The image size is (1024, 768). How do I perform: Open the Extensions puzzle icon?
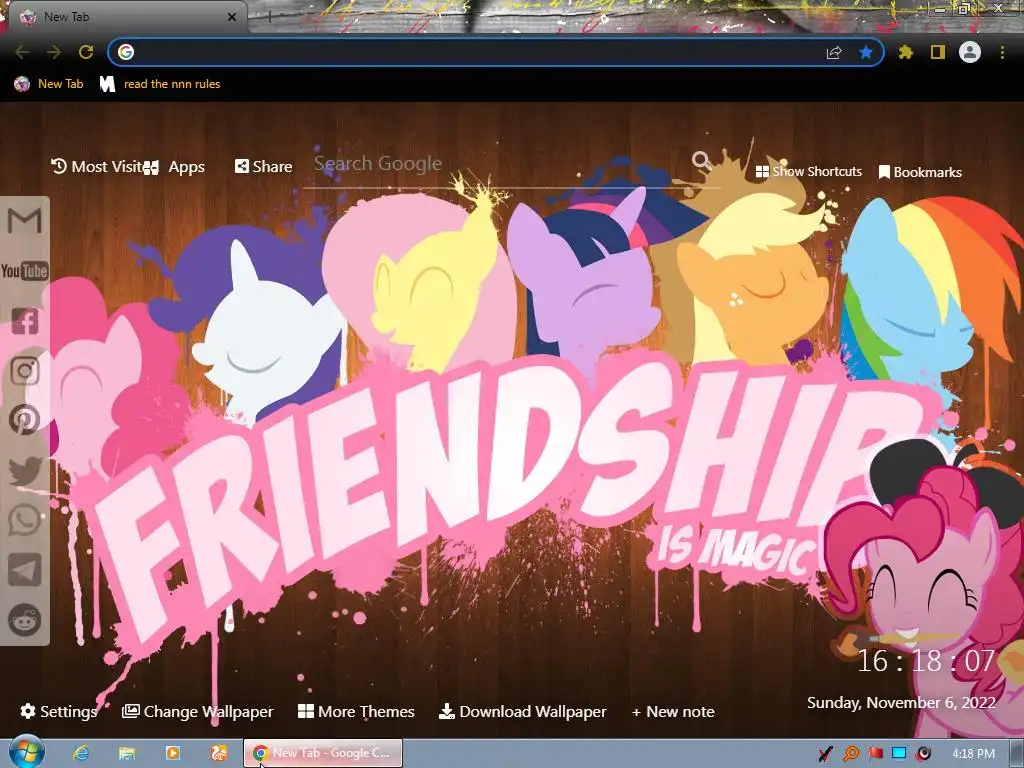(906, 52)
